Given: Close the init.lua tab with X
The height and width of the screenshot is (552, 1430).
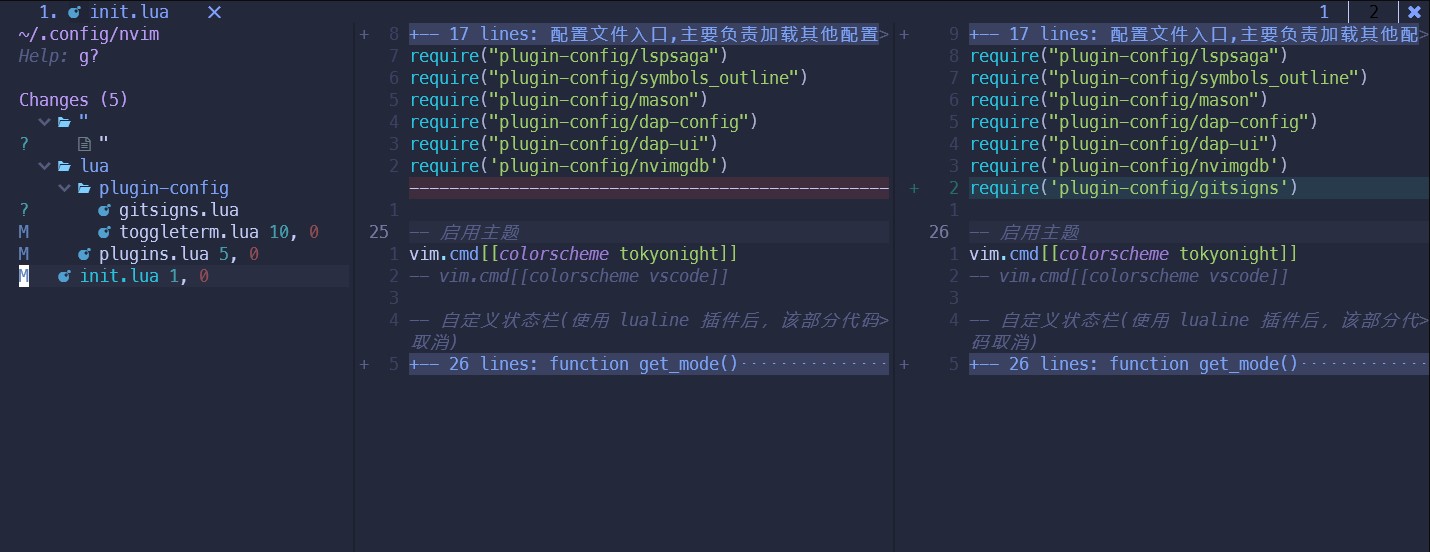Looking at the screenshot, I should point(214,12).
